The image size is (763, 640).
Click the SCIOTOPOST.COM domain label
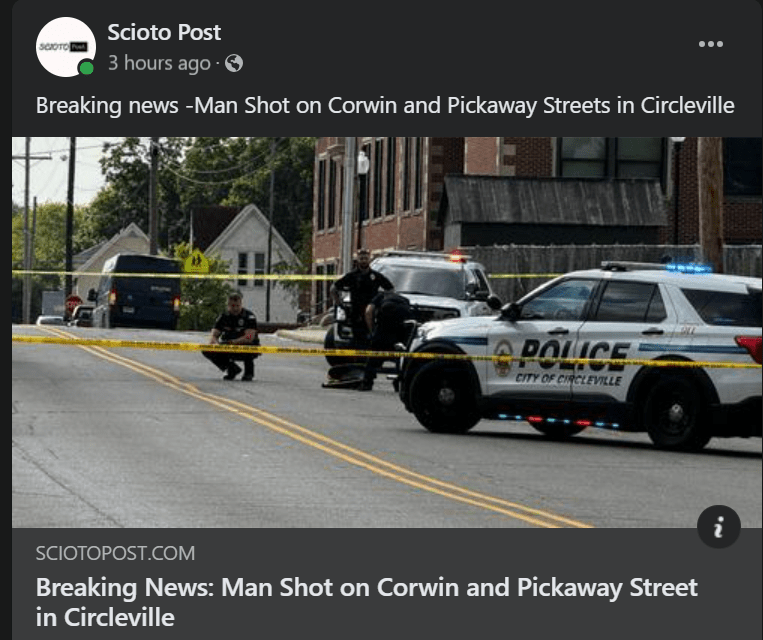[115, 553]
